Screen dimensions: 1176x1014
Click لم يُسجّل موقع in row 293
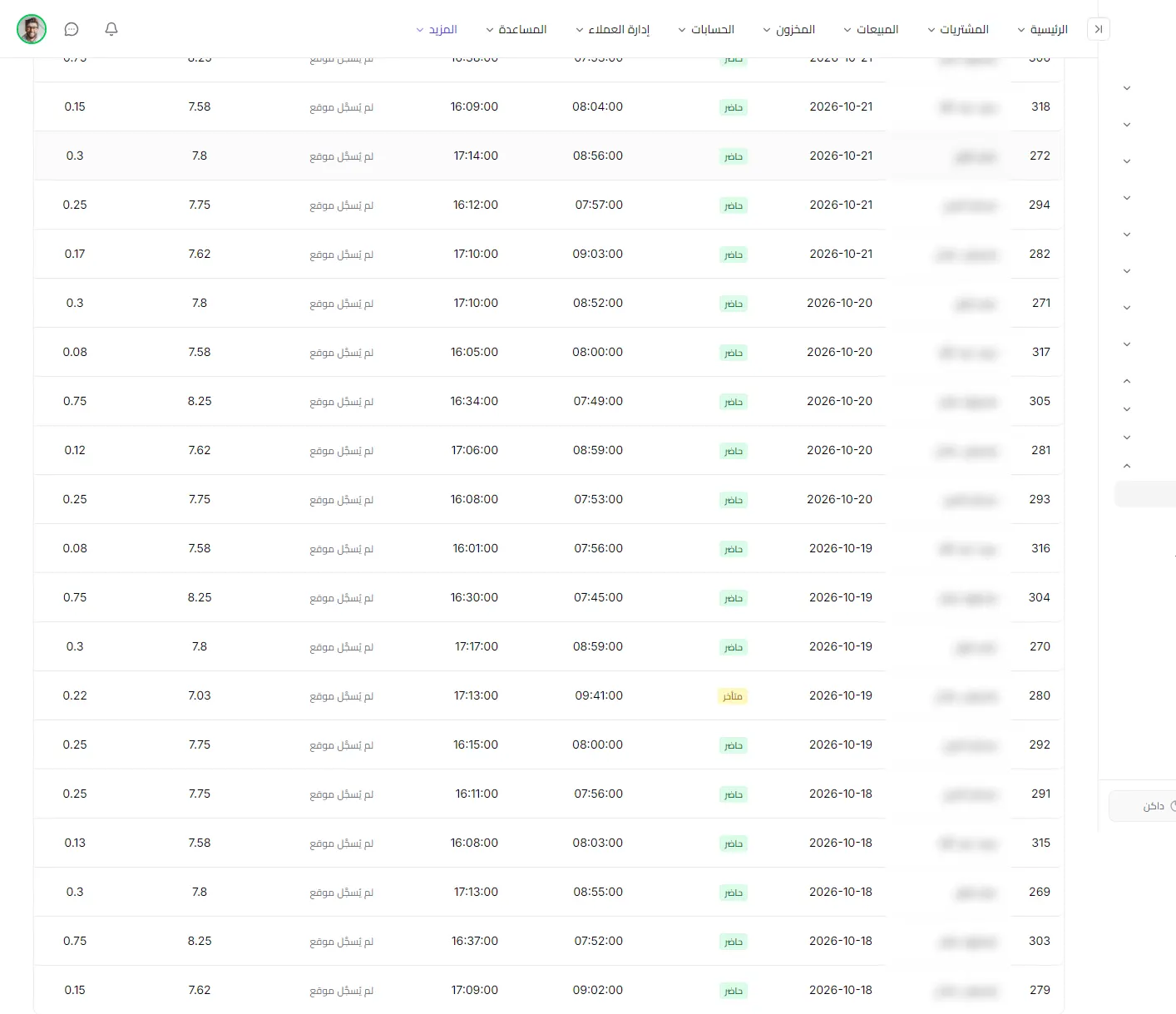coord(342,500)
